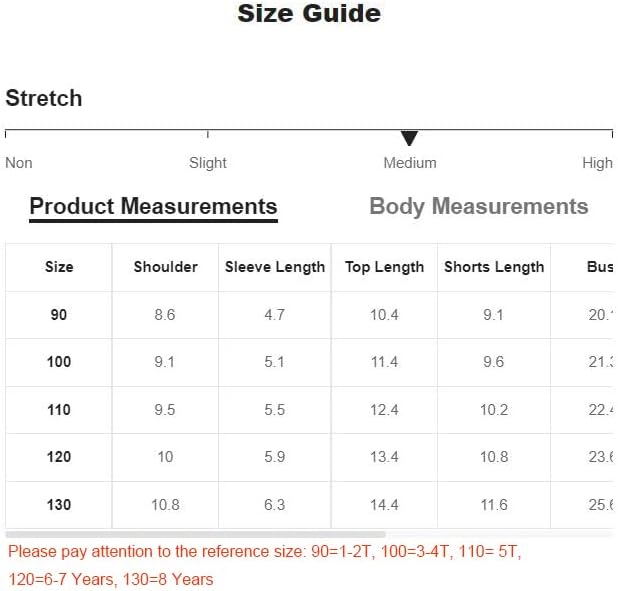Click the Medium stretch label
The width and height of the screenshot is (618, 591).
[x=410, y=163]
